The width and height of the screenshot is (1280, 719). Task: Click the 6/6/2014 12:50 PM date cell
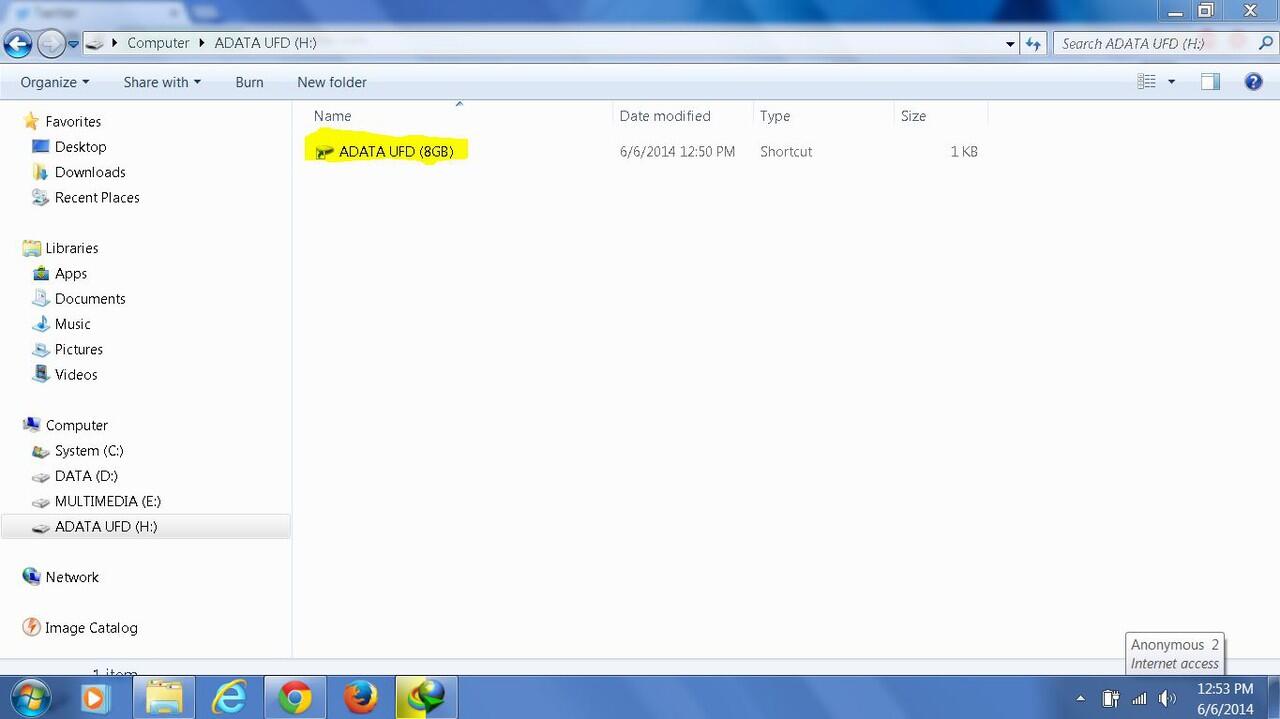coord(677,152)
